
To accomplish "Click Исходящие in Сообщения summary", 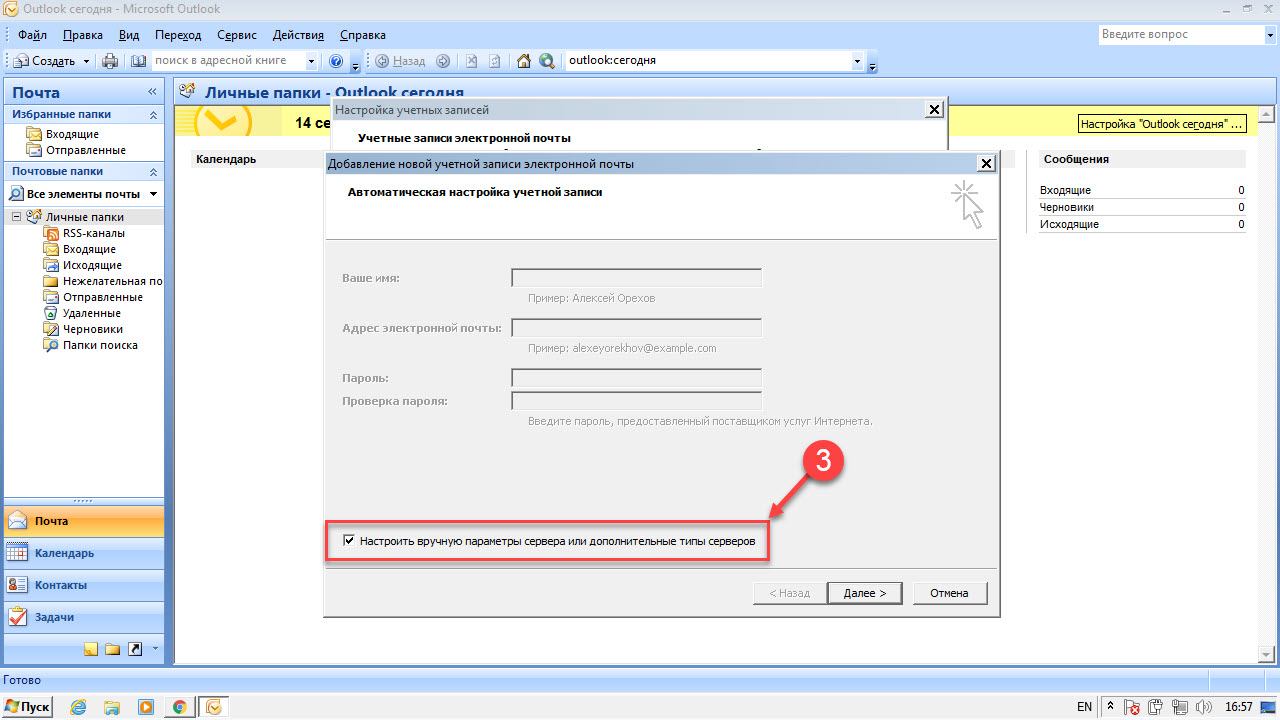I will tap(1069, 224).
